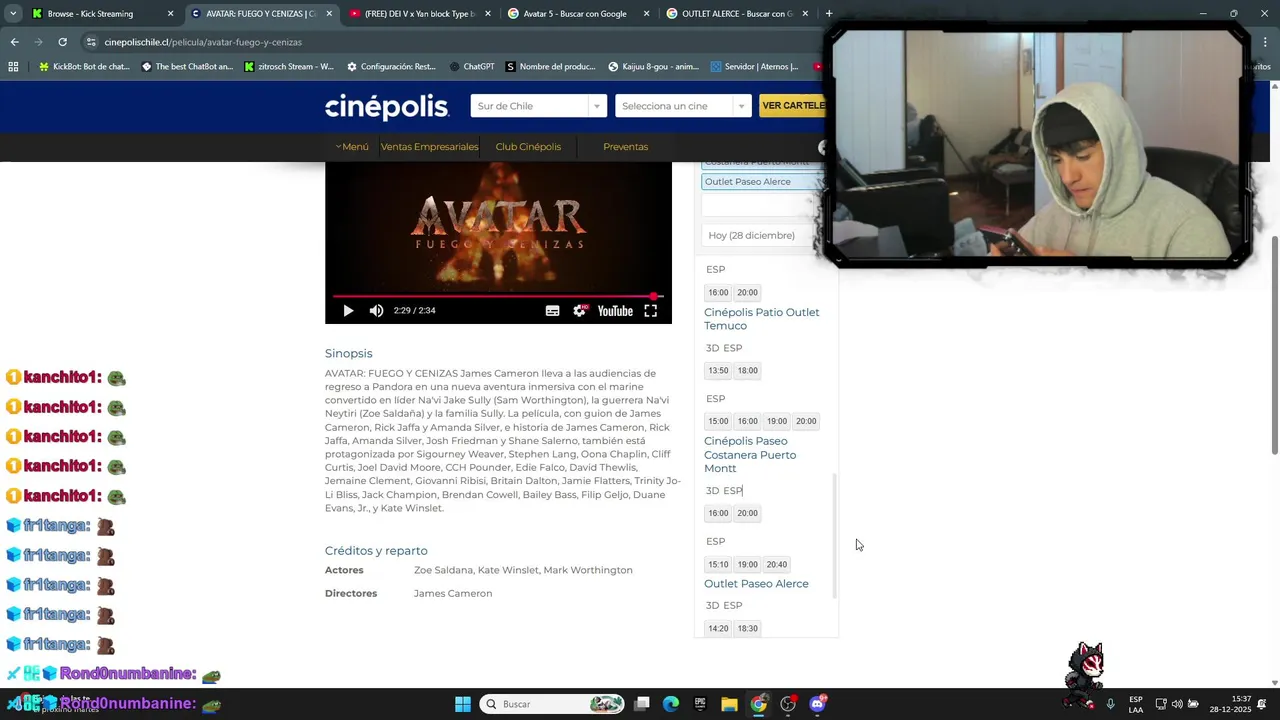The image size is (1280, 720).
Task: Open the volume control in system tray
Action: pos(1177,704)
